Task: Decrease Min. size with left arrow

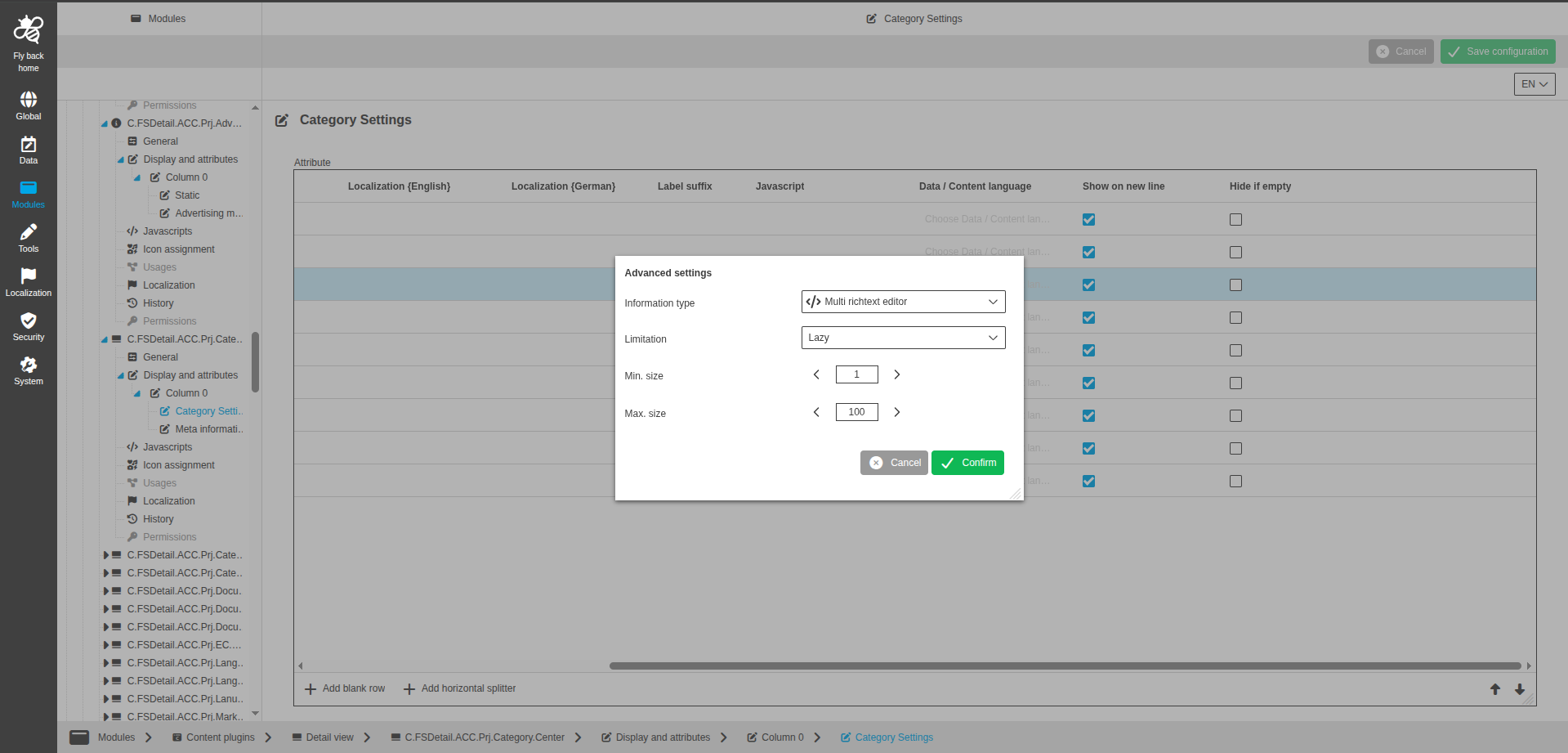Action: pyautogui.click(x=816, y=374)
